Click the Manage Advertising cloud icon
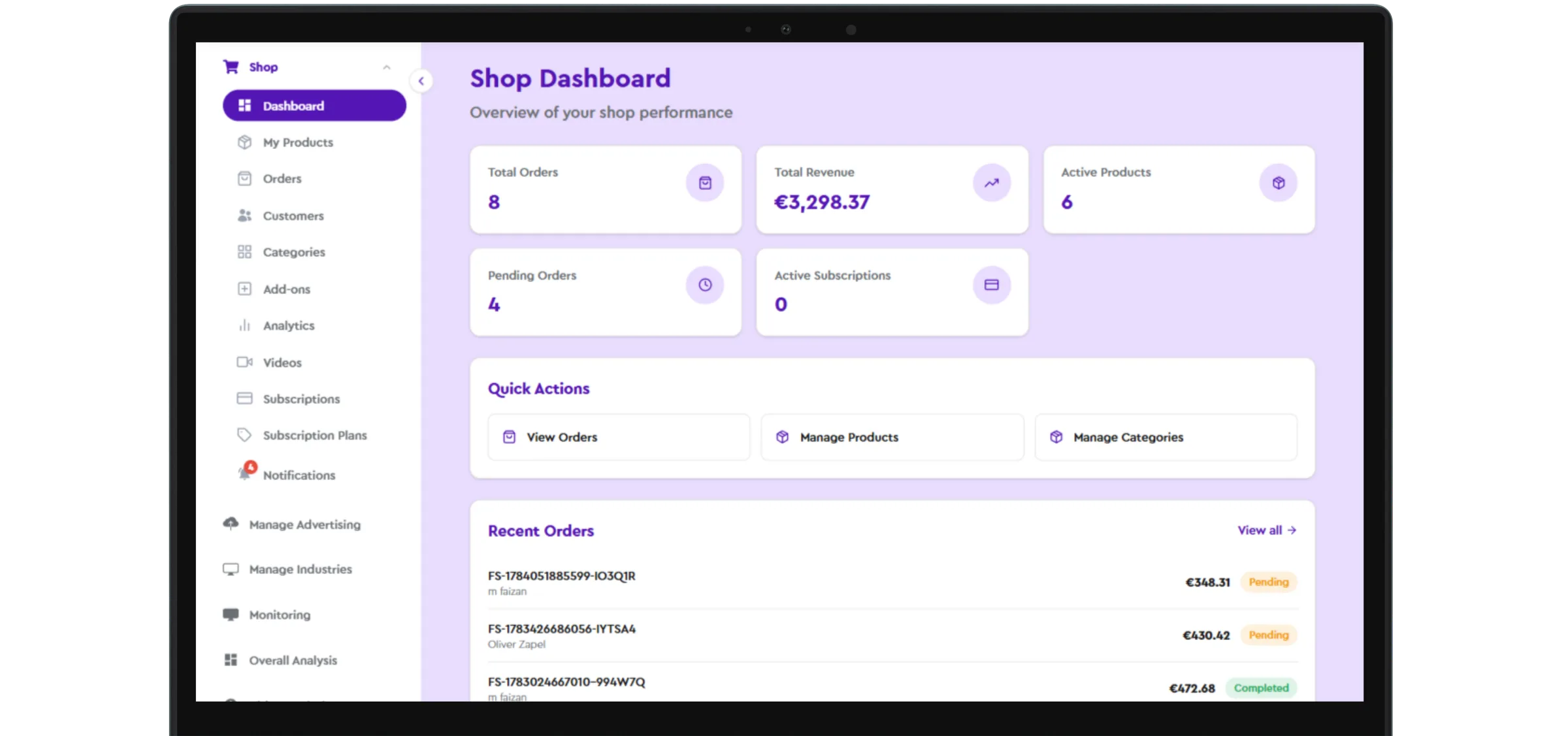Viewport: 1568px width, 736px height. tap(231, 524)
